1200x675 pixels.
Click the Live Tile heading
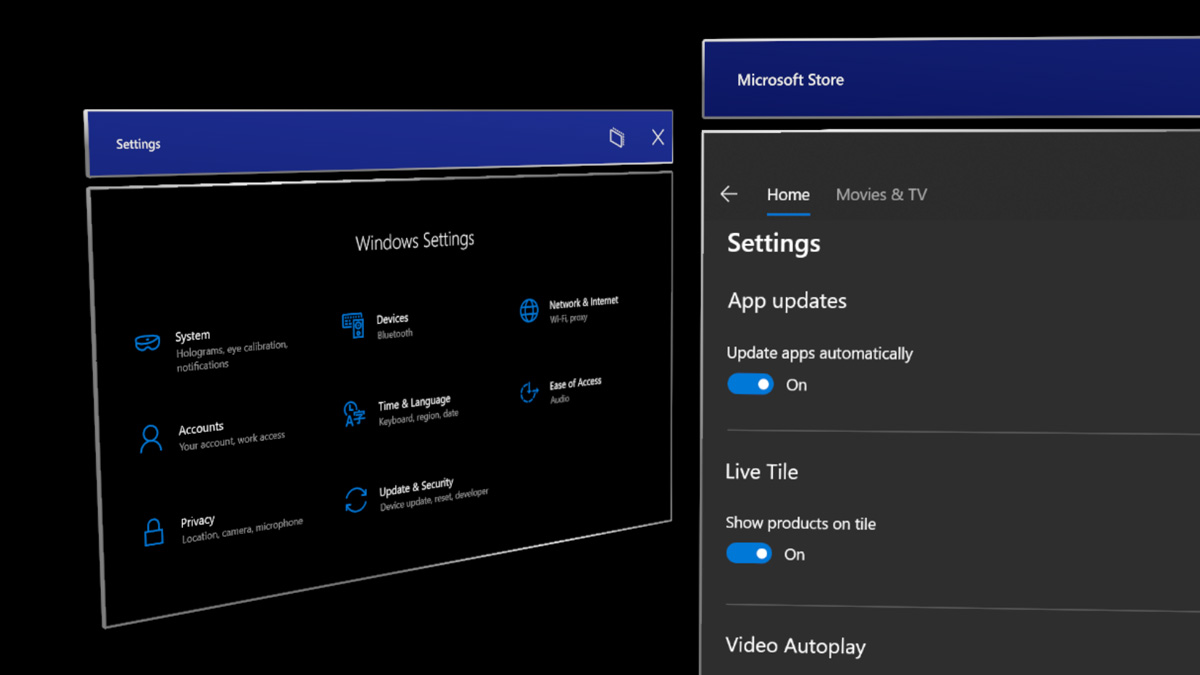coord(761,472)
